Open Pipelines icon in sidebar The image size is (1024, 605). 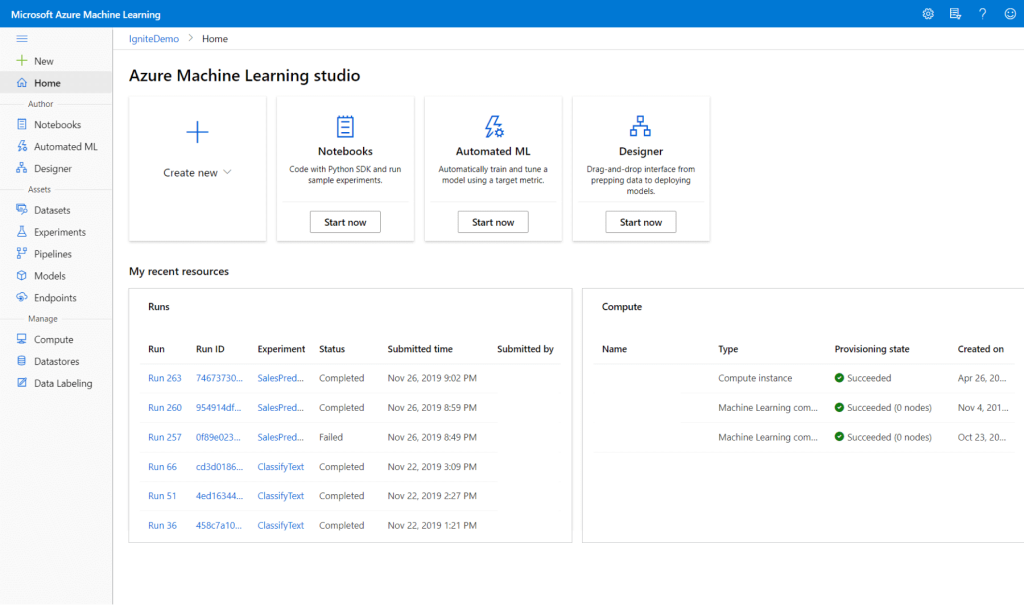point(22,253)
